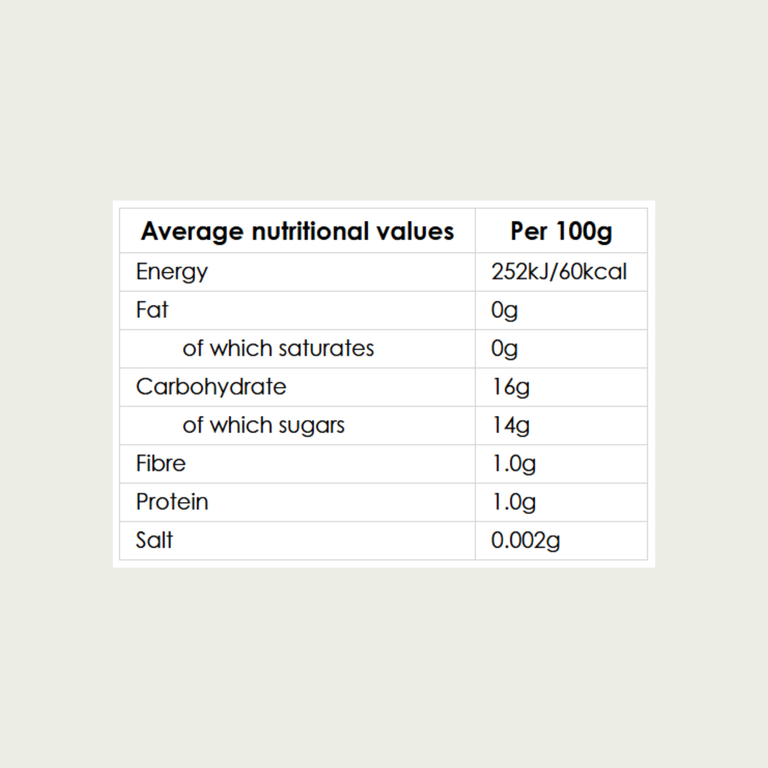The width and height of the screenshot is (768, 768).
Task: Select the 1.0g value beside Fibre
Action: (514, 464)
